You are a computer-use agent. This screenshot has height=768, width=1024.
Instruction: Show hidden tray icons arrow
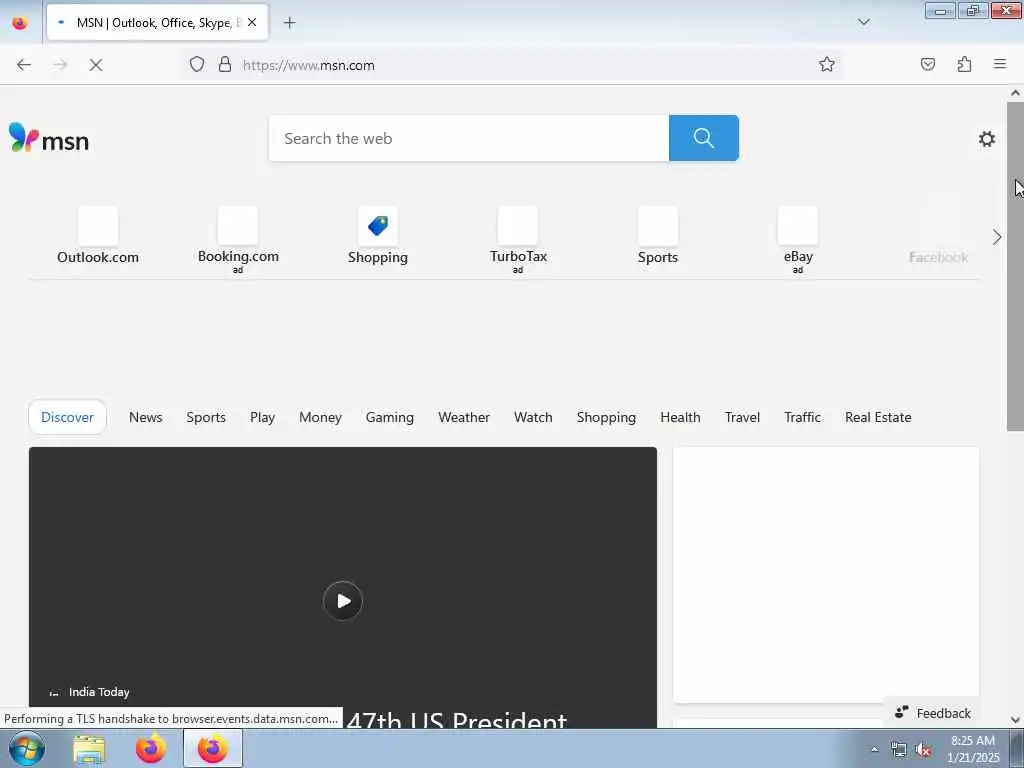(x=874, y=749)
